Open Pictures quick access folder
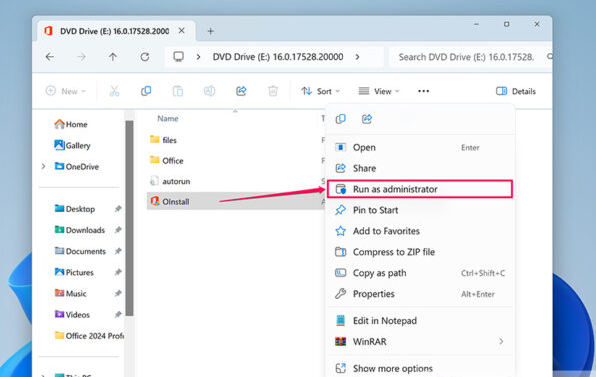This screenshot has width=596, height=377. (x=74, y=272)
